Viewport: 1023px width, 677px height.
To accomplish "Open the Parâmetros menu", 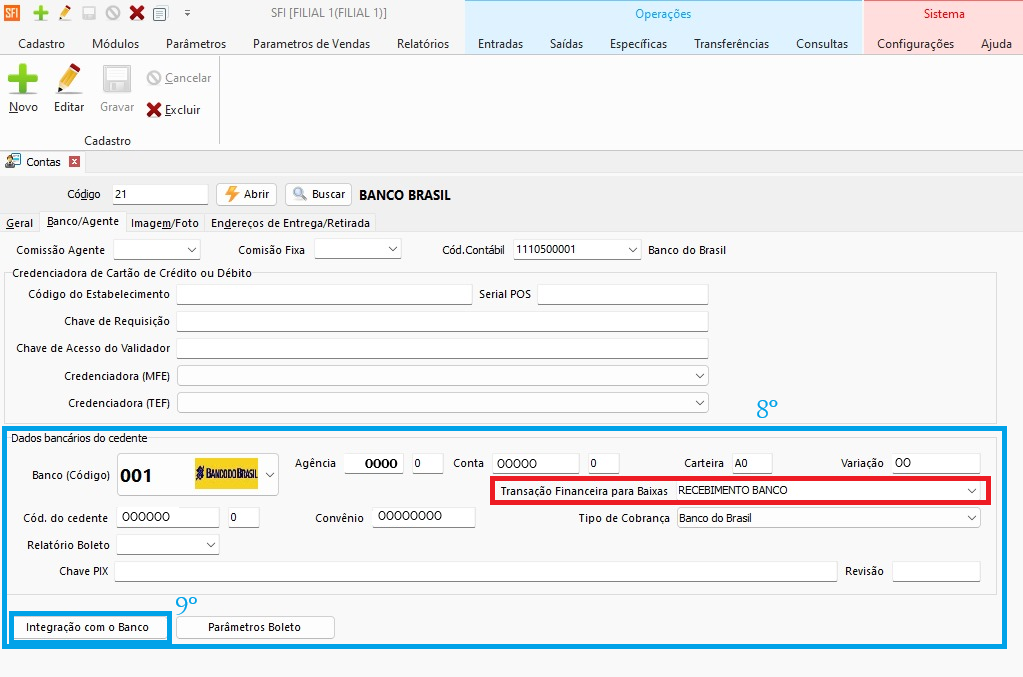I will pos(196,44).
